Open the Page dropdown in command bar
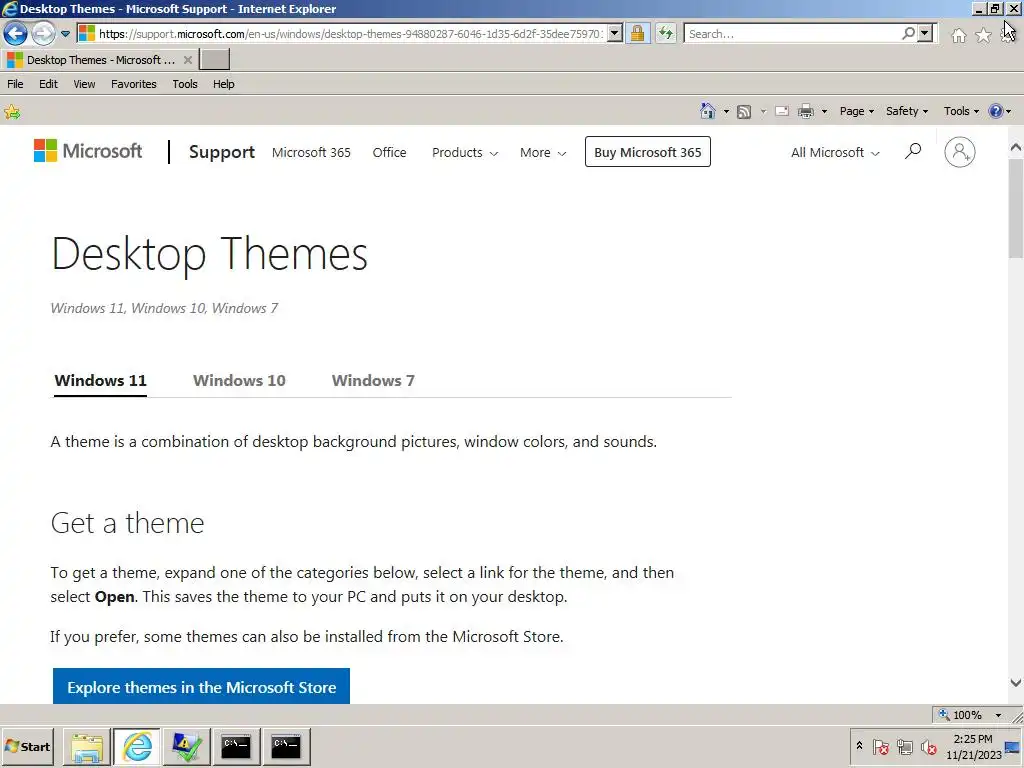The image size is (1024, 768). (857, 111)
